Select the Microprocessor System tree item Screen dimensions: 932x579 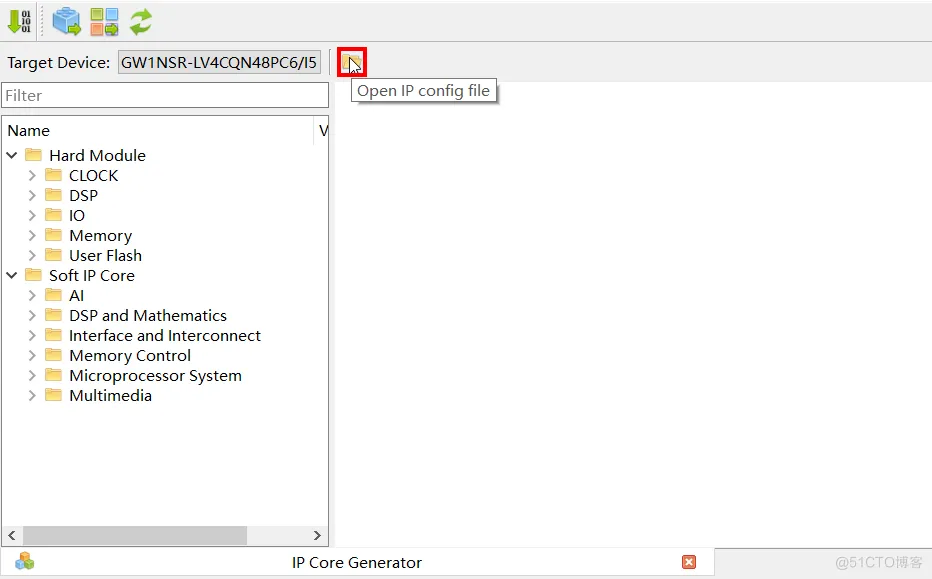pos(155,376)
